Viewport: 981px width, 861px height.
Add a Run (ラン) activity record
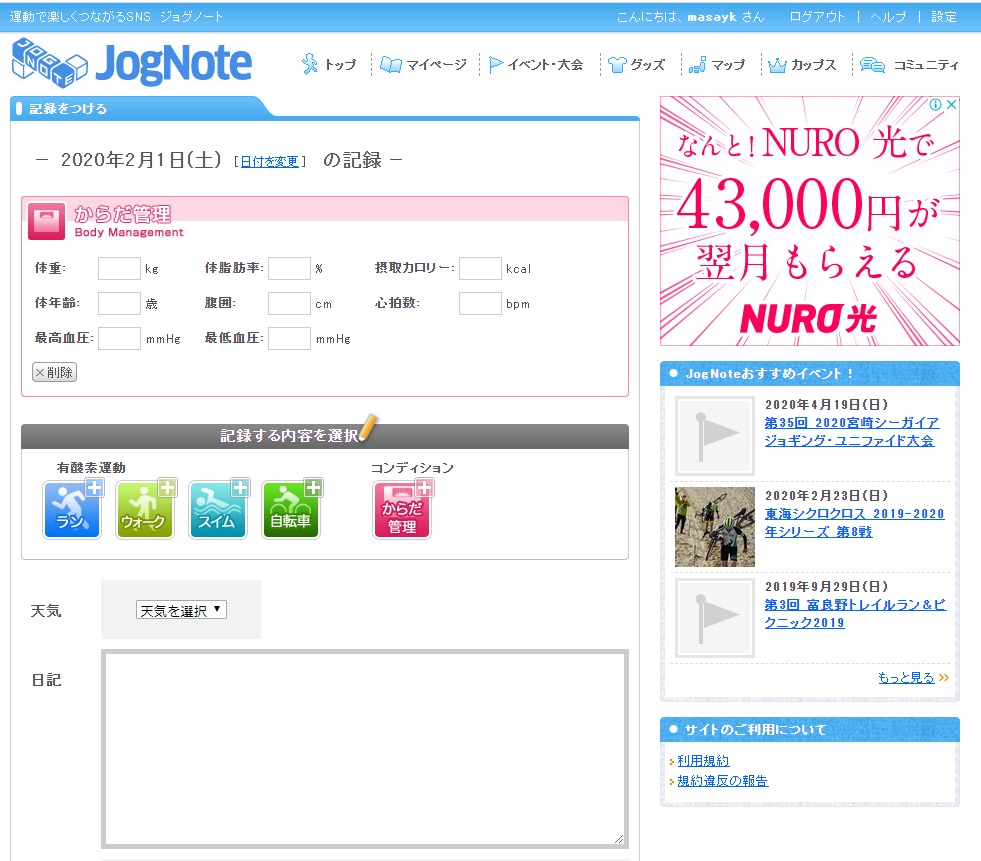click(73, 509)
